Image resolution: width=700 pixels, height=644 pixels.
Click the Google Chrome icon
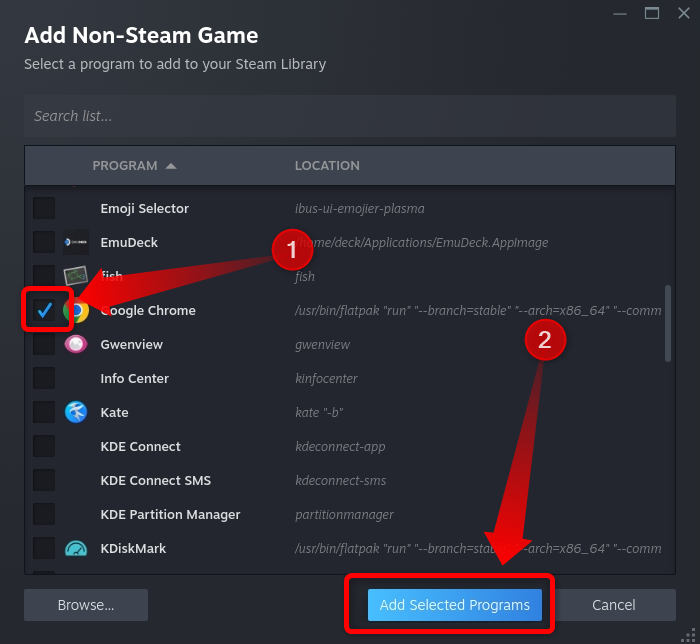[77, 311]
